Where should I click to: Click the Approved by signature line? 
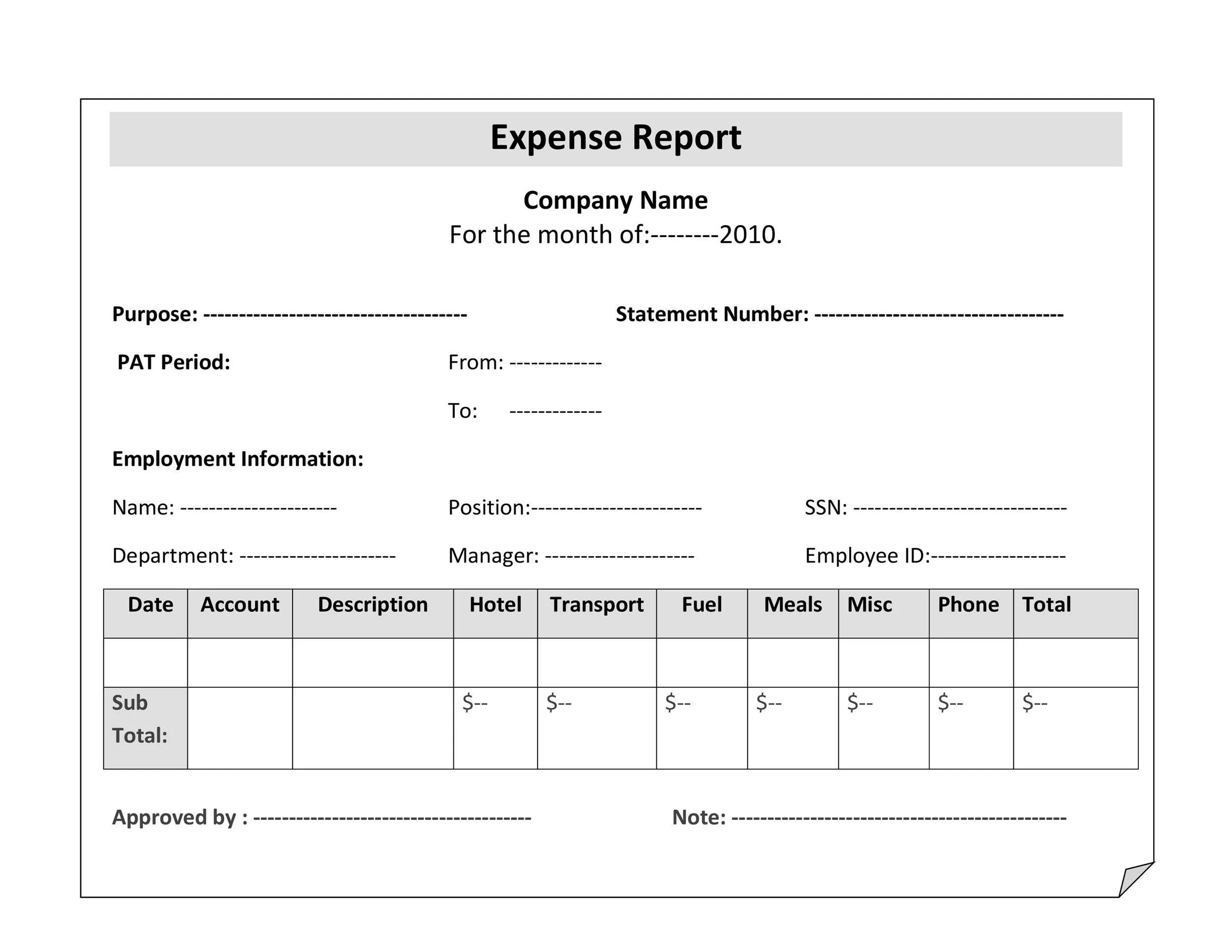391,818
